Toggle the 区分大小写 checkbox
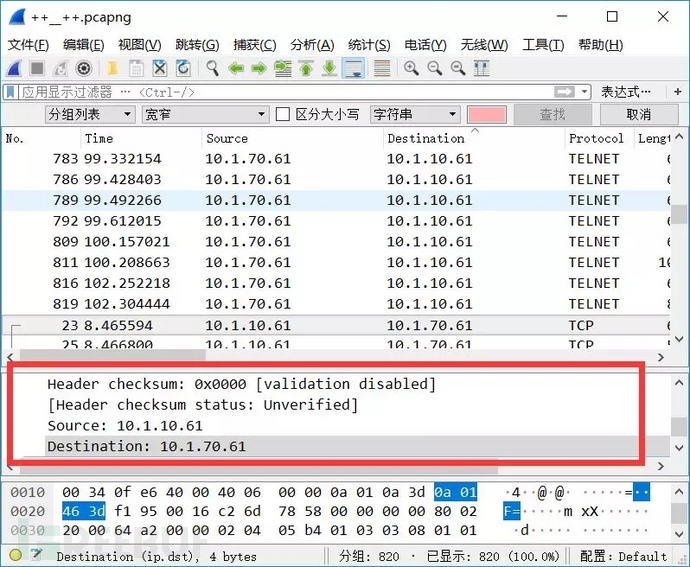The image size is (690, 567). point(283,114)
